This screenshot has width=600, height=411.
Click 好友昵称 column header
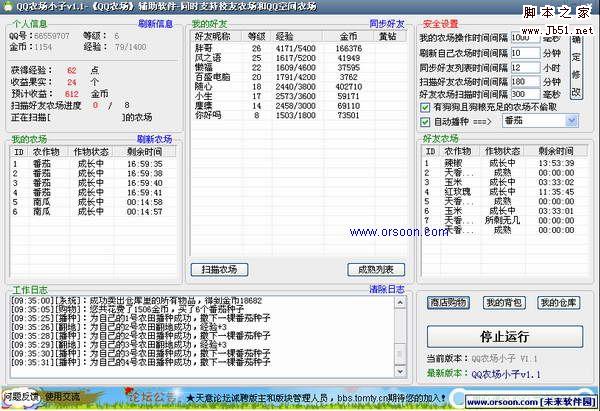216,36
